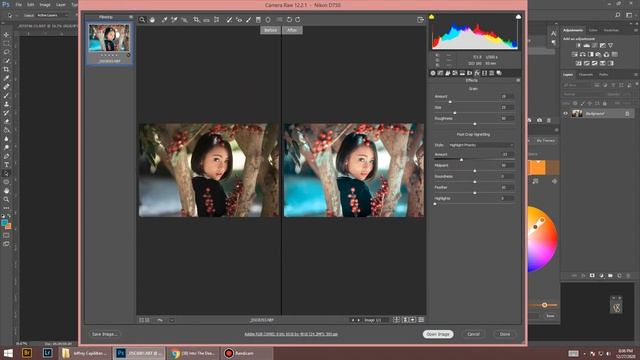Select the Radial Filter tool
Screen dimensions: 640x360
pos(268,20)
